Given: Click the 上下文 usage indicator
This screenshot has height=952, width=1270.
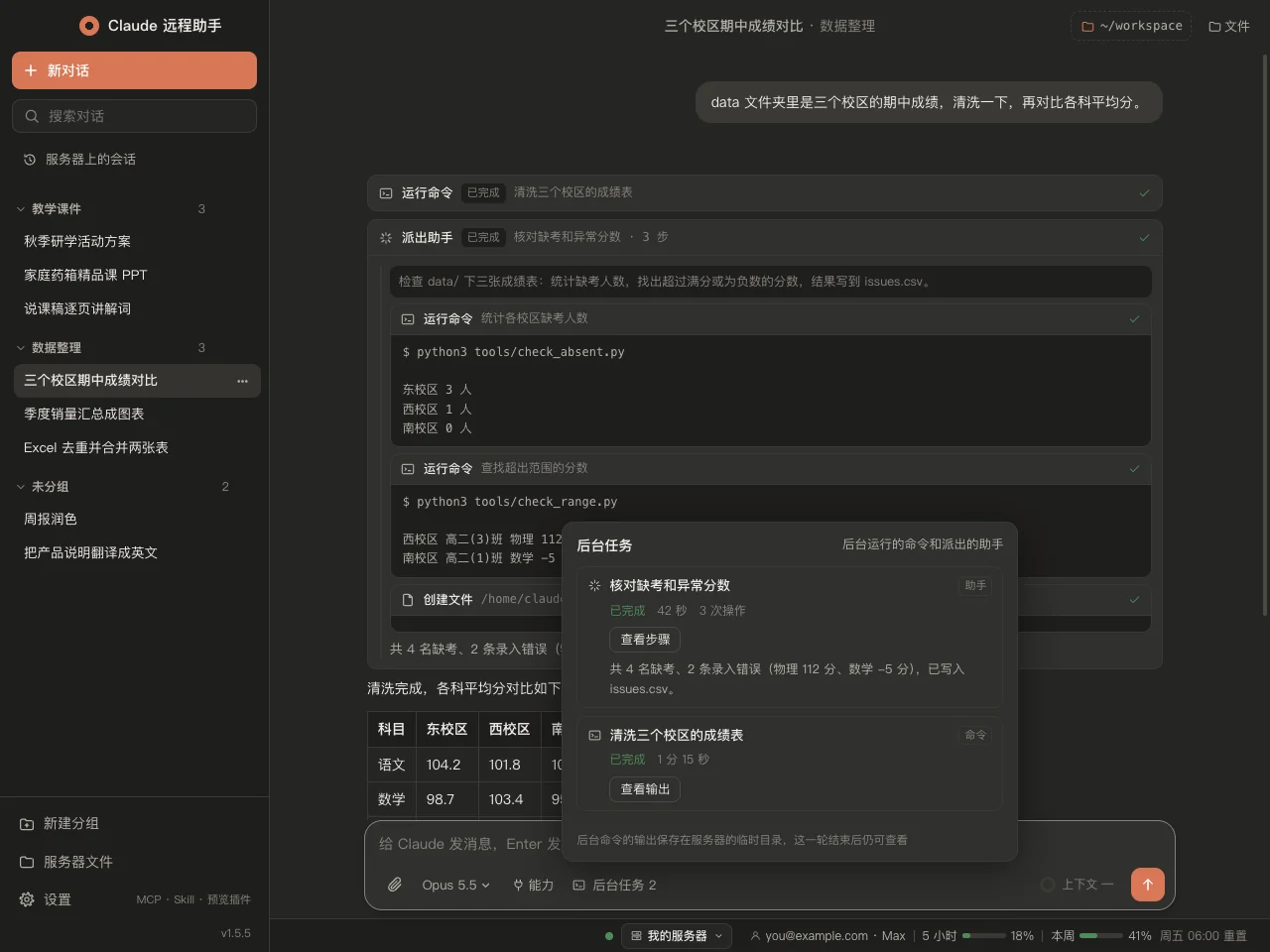Looking at the screenshot, I should (1078, 885).
